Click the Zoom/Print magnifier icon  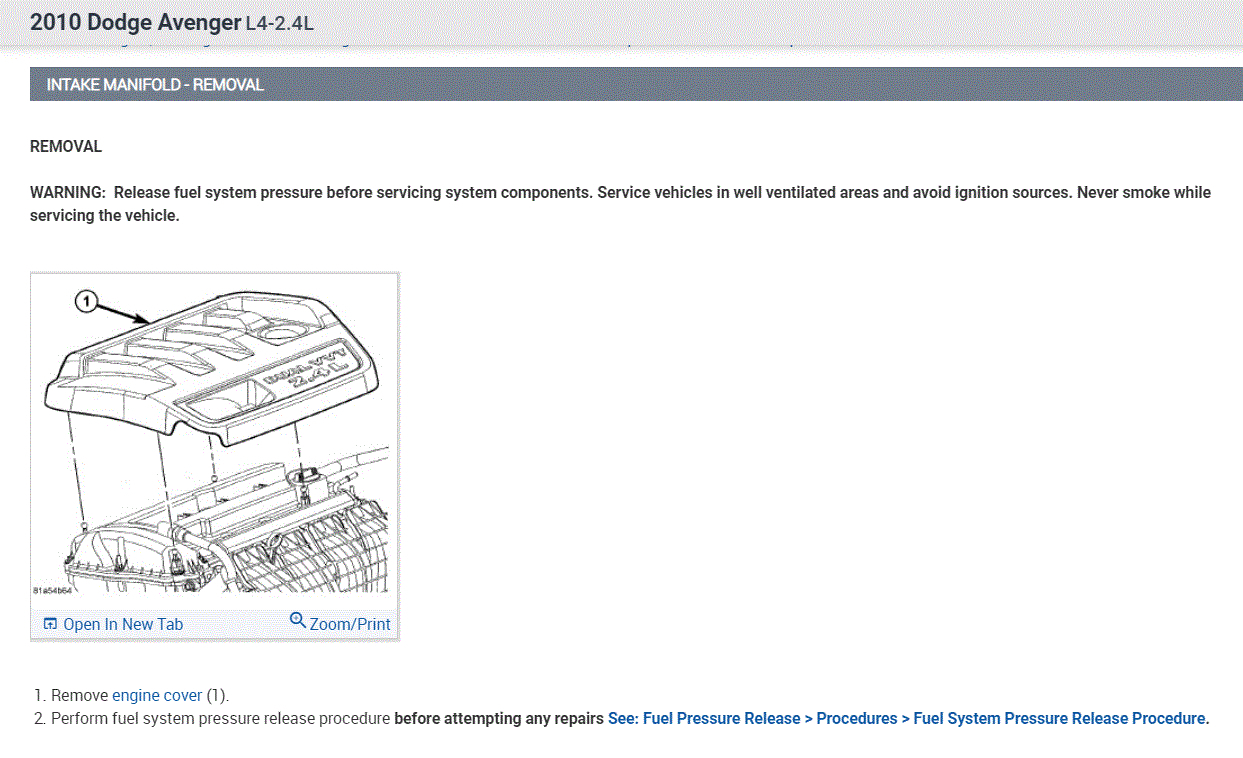[297, 620]
